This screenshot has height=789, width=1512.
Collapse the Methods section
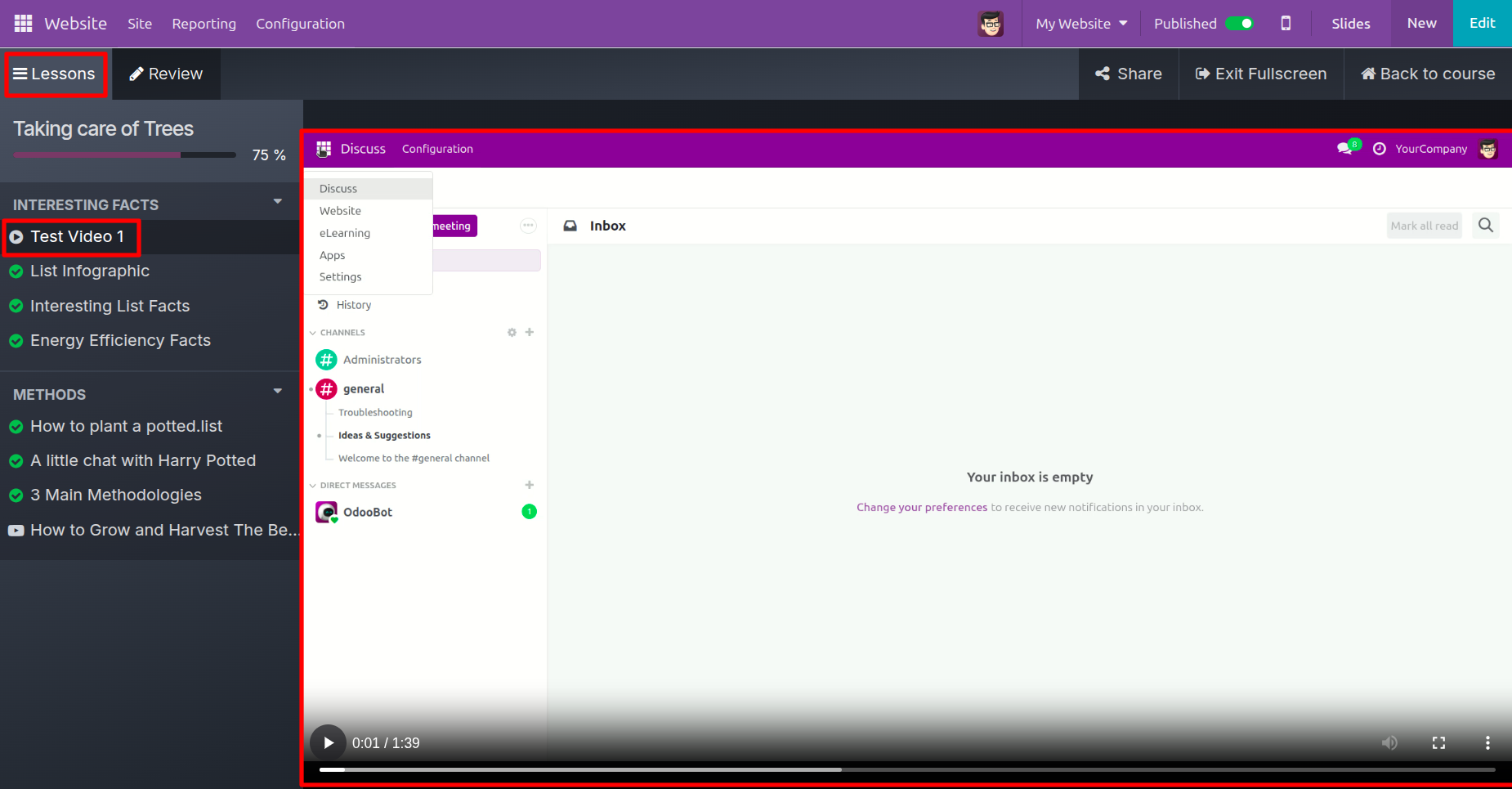(278, 391)
